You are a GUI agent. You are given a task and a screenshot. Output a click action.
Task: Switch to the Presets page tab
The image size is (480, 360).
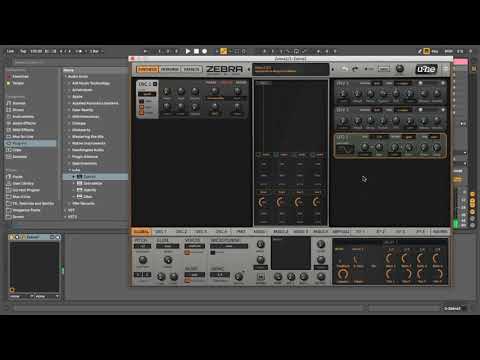tap(191, 69)
